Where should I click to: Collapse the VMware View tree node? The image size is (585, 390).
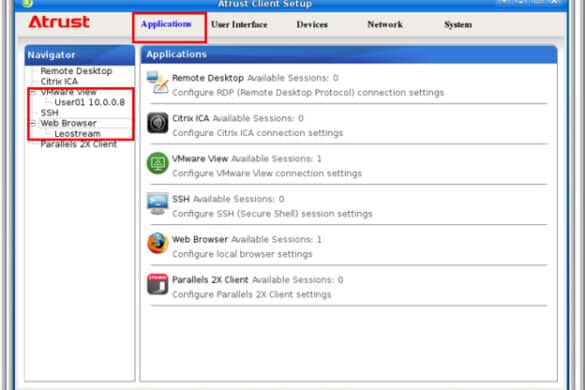coord(33,92)
